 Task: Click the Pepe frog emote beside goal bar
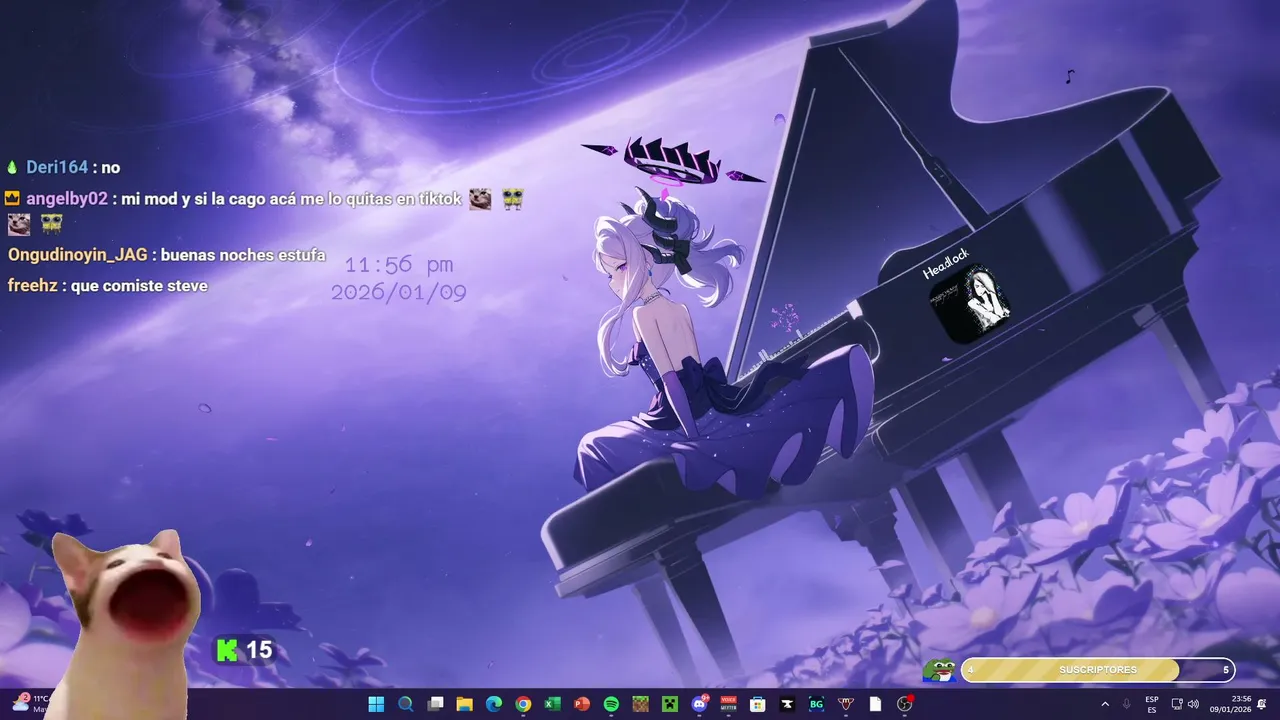[940, 670]
